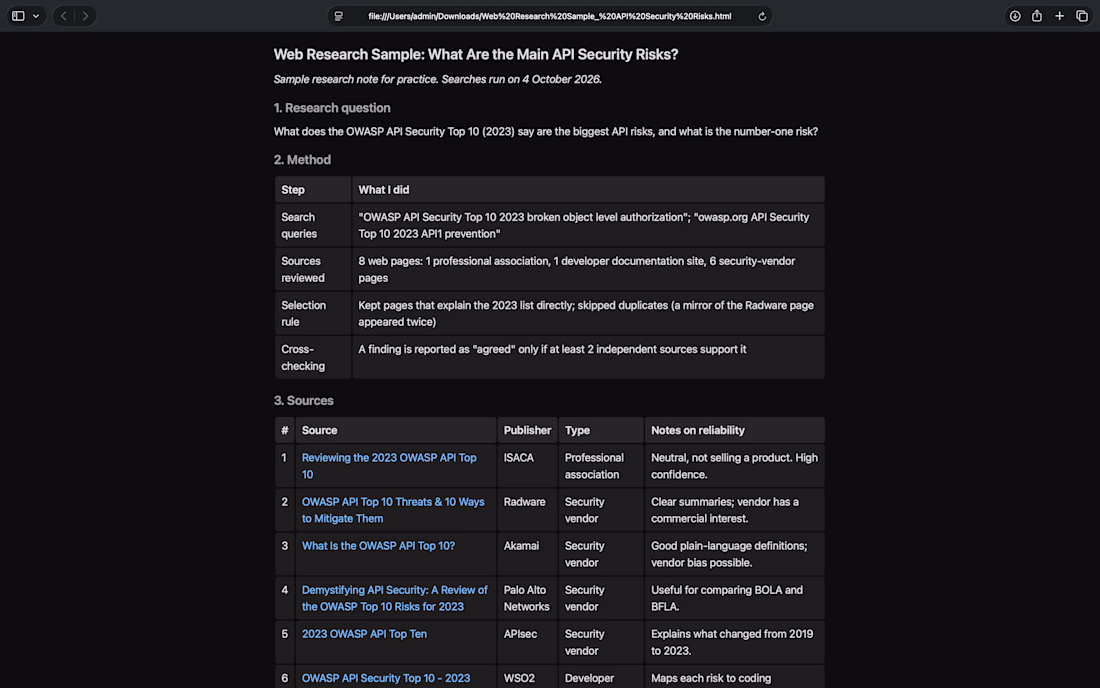Click the "Cross-checking" cell
1100x688 pixels.
pos(313,358)
